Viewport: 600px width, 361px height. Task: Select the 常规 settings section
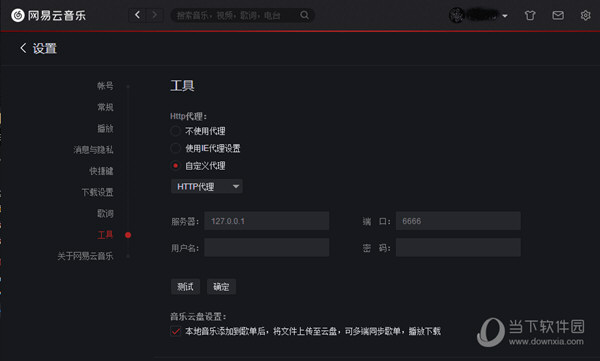coord(105,107)
